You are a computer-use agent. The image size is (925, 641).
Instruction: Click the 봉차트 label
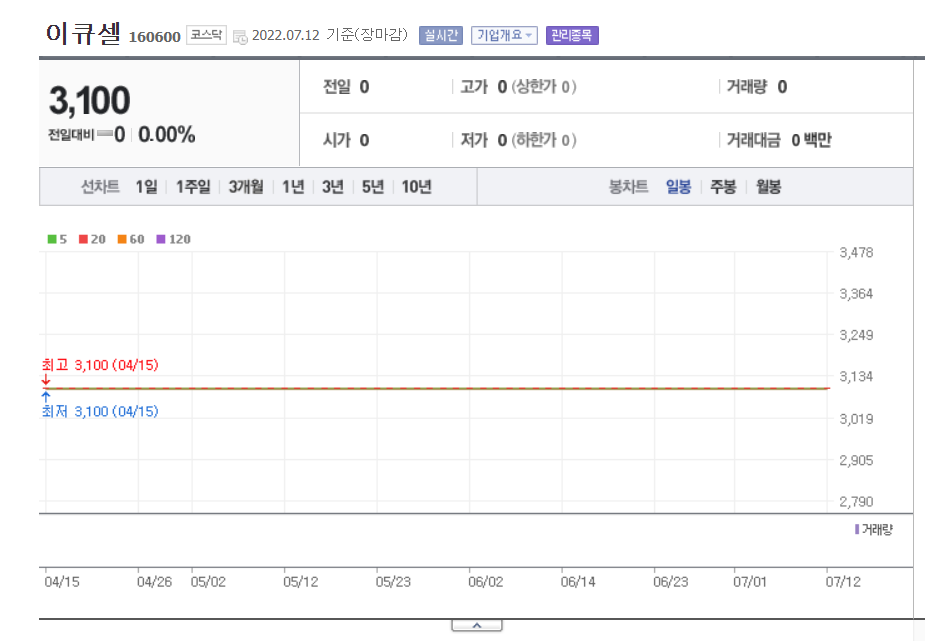click(628, 187)
